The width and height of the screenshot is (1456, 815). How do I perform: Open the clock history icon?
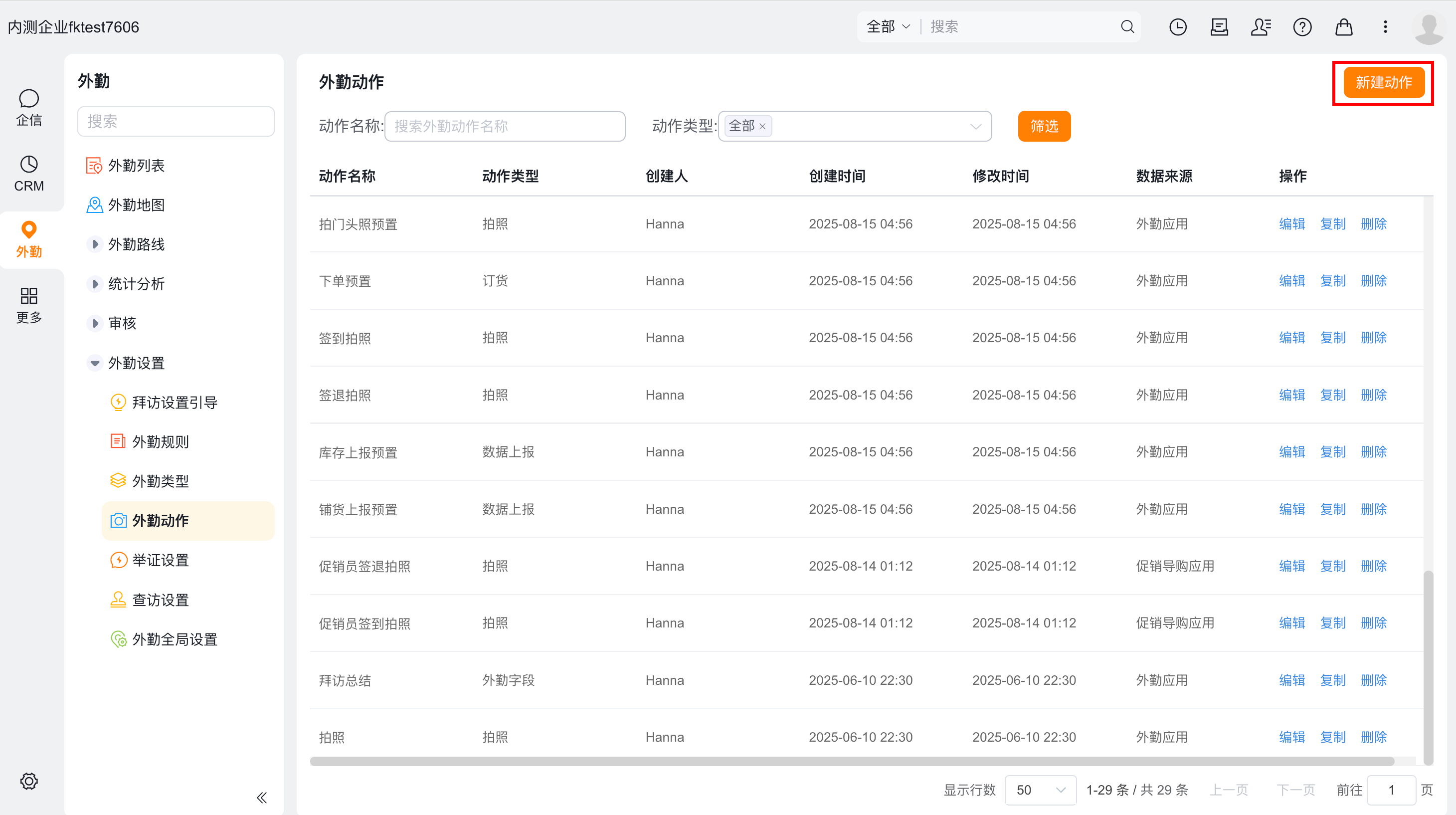click(1178, 26)
